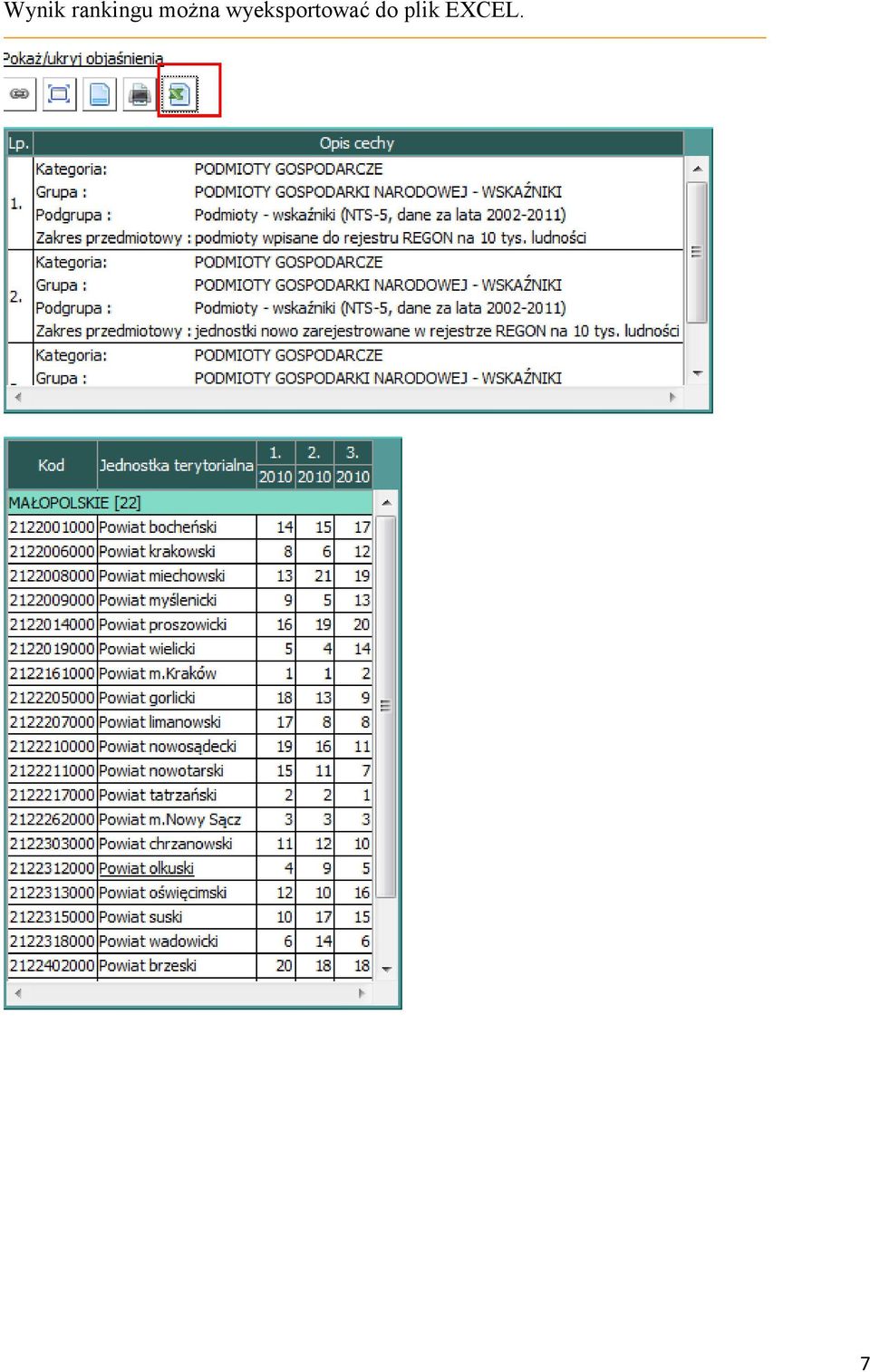
Task: Export ranking to Excel file icon
Action: [179, 94]
